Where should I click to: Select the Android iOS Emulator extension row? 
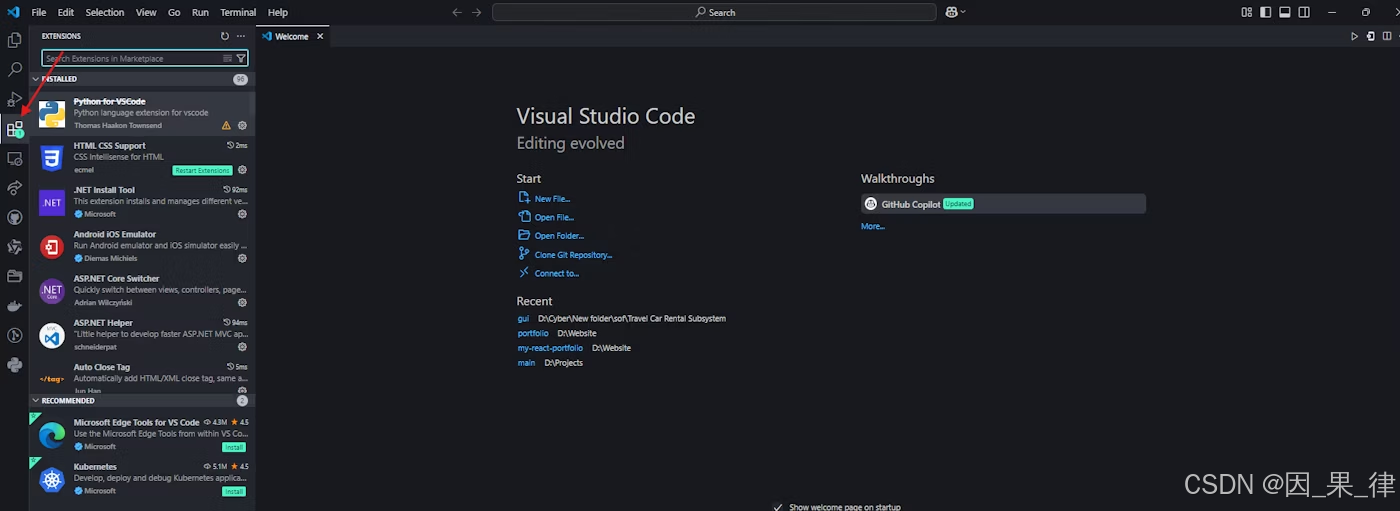point(141,246)
